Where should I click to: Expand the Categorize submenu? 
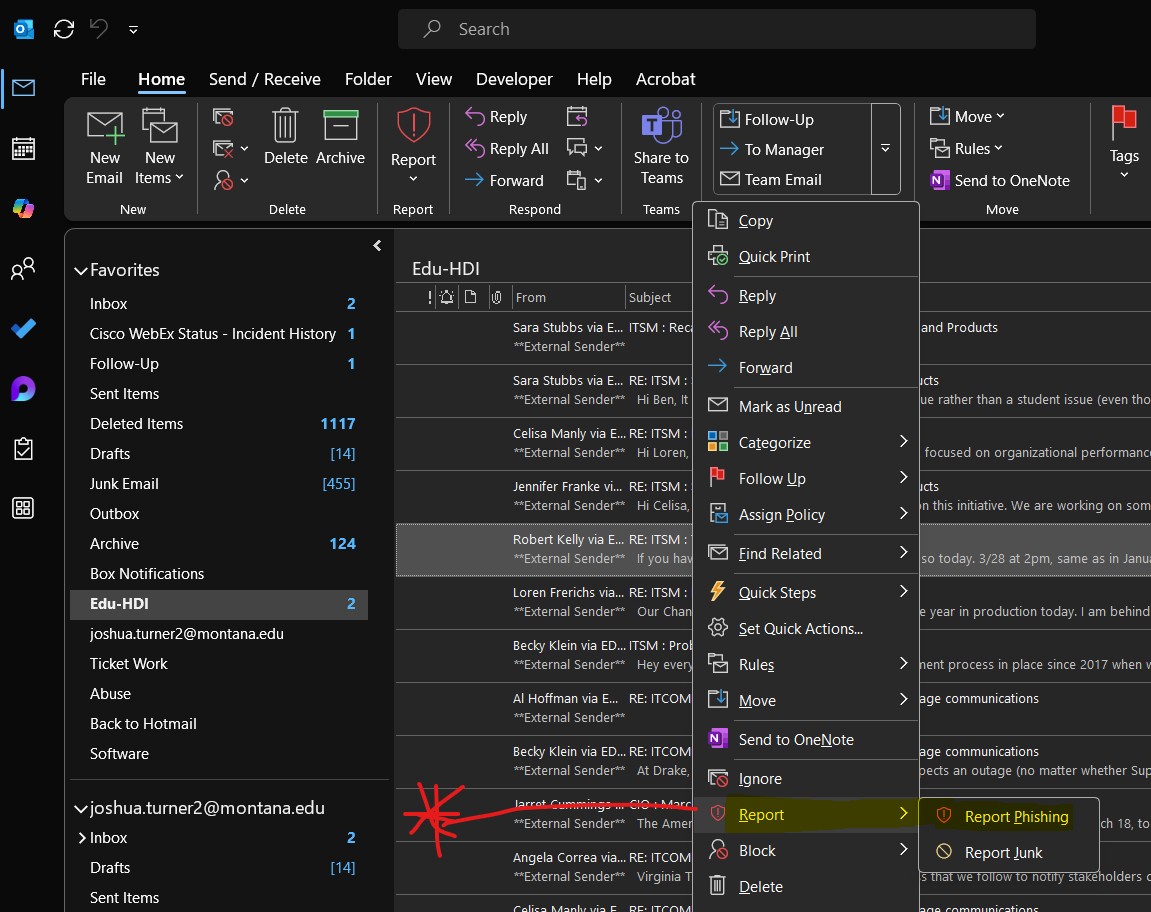coord(805,443)
